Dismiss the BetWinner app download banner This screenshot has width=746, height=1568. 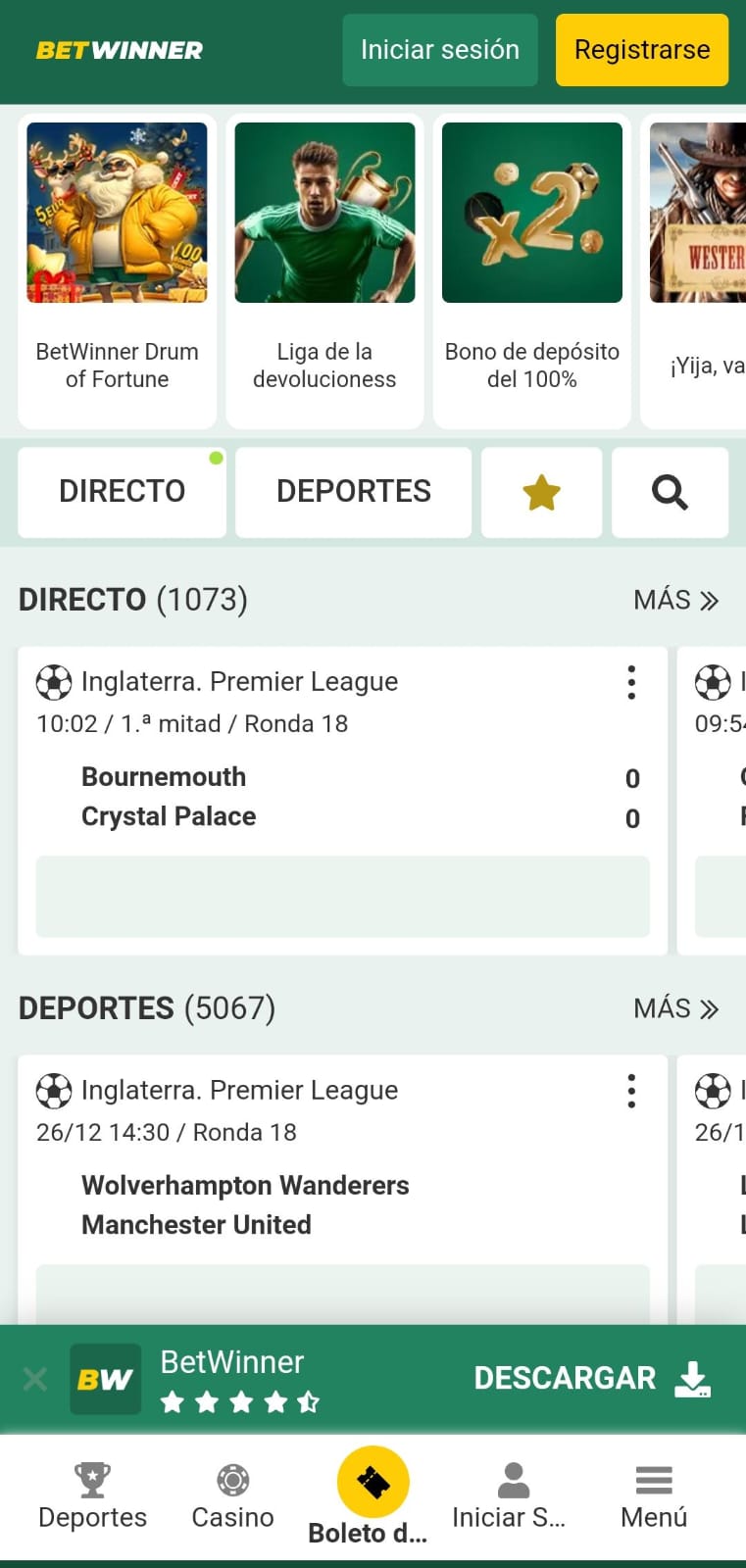click(x=35, y=1380)
